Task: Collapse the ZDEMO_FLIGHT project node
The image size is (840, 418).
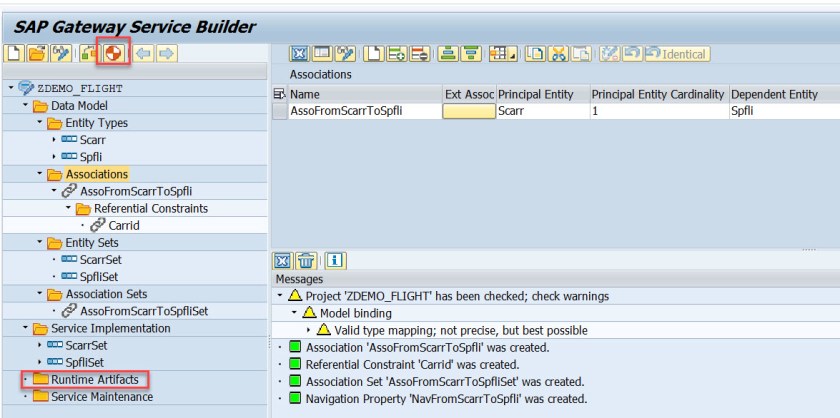Action: click(11, 88)
